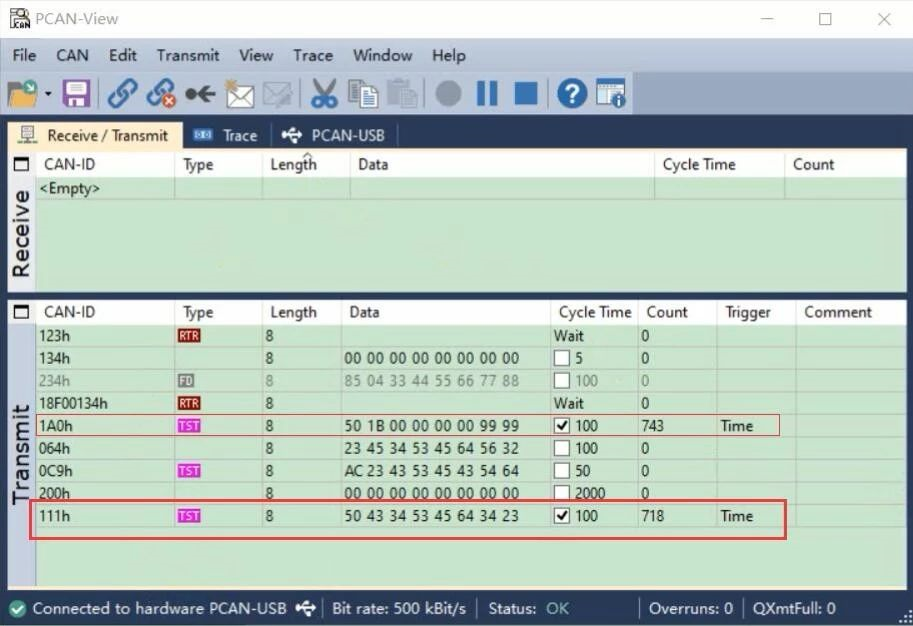Enable cycle time checkbox for 234h
This screenshot has height=626, width=913.
pyautogui.click(x=561, y=381)
